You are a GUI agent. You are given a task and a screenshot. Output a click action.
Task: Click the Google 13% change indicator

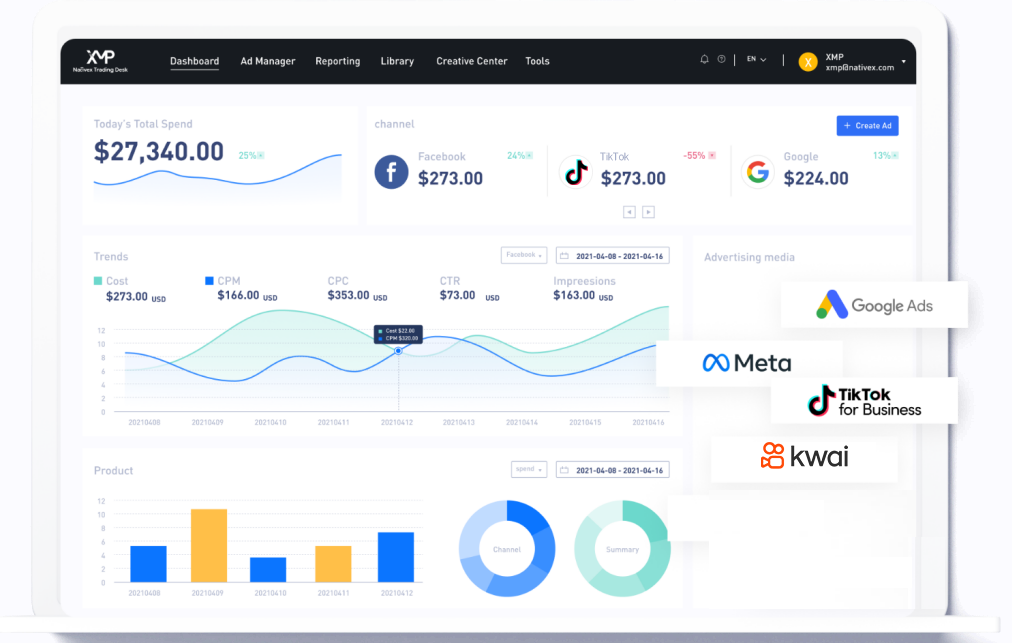coord(886,156)
